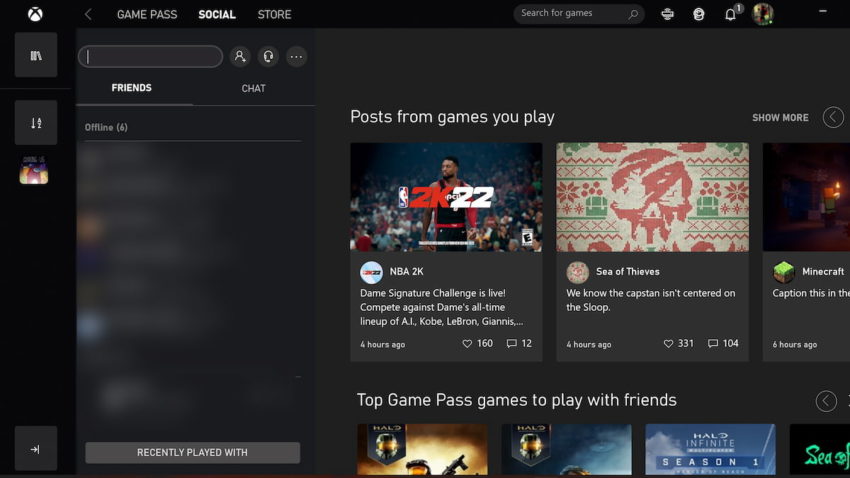Click the Xbox logo icon
The image size is (850, 478).
click(35, 14)
